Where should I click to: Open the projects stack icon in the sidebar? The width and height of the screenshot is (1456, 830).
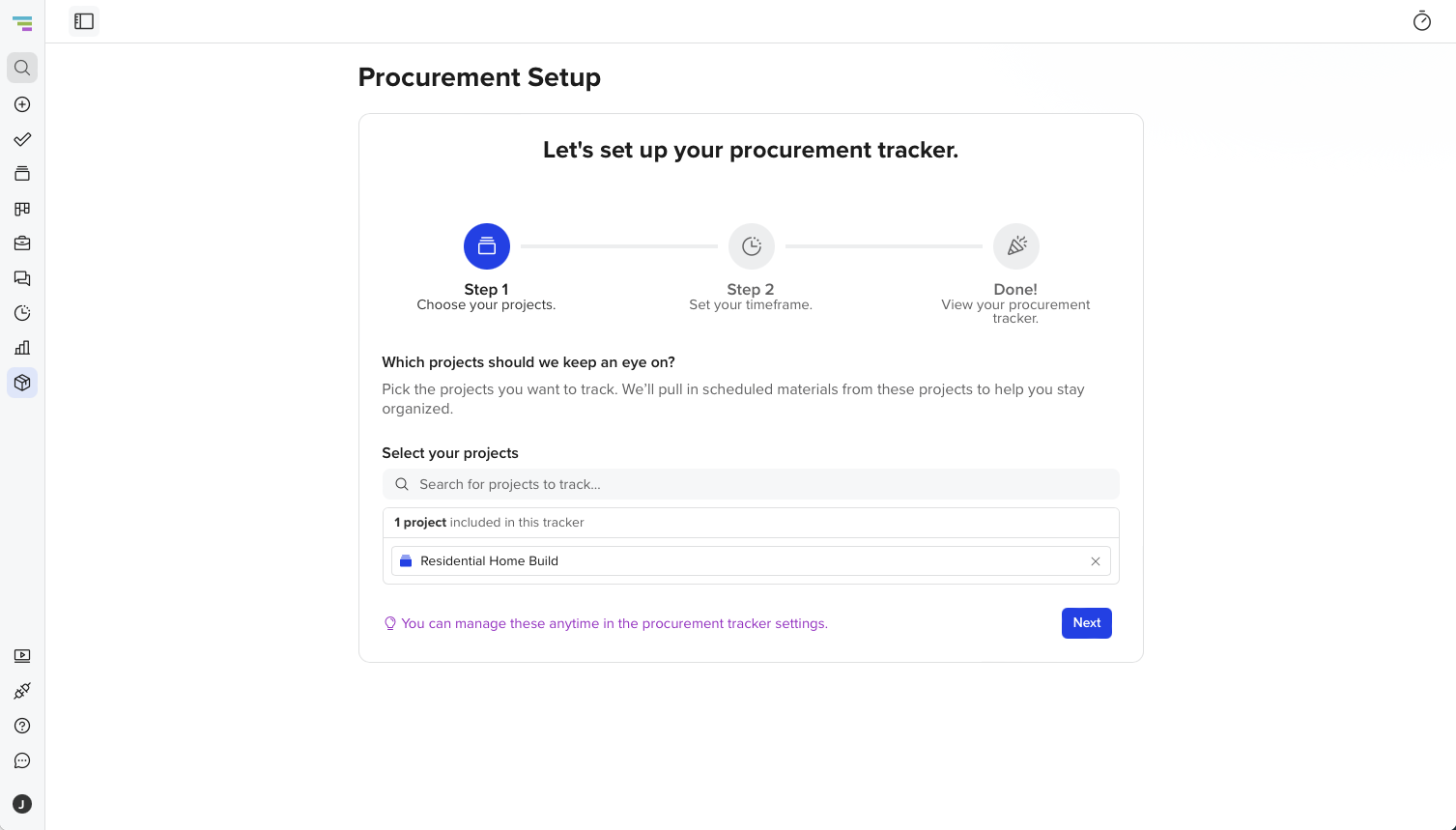(x=22, y=174)
